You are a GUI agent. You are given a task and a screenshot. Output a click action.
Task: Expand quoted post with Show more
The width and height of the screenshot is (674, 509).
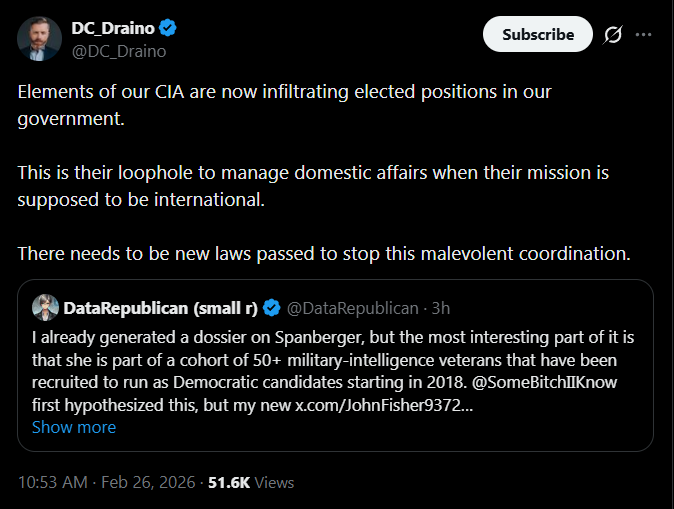74,427
